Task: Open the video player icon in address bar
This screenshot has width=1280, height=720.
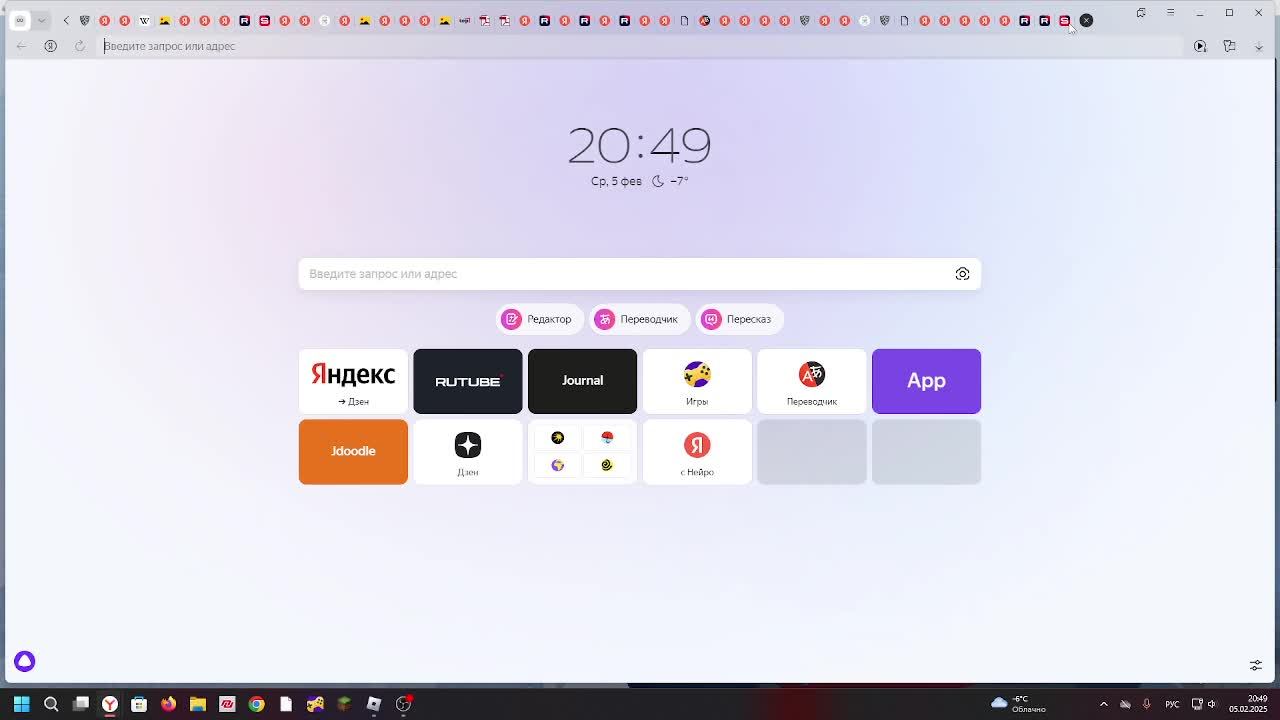Action: pos(1200,46)
